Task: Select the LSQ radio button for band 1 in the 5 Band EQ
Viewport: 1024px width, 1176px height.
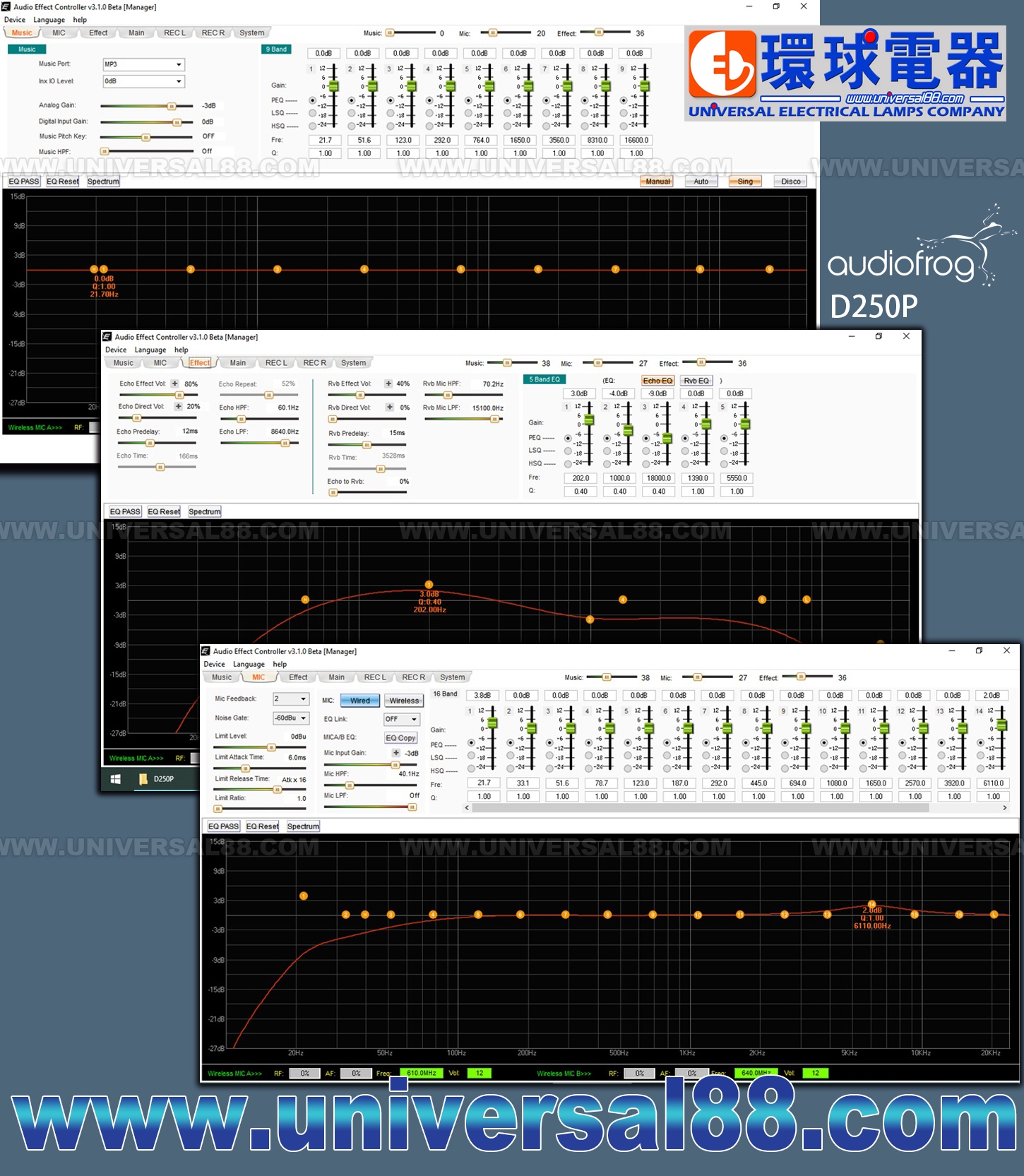Action: point(568,451)
